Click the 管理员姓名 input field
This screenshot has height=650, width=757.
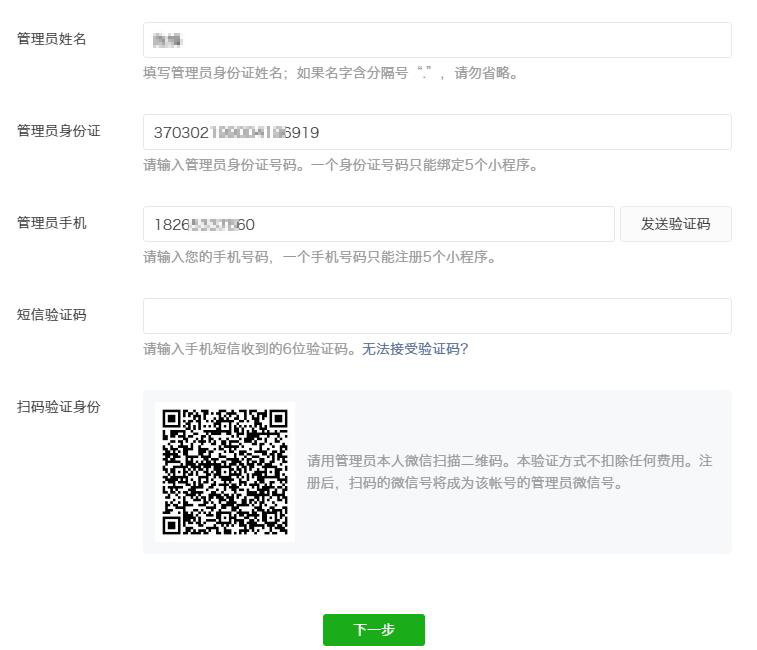tap(437, 40)
